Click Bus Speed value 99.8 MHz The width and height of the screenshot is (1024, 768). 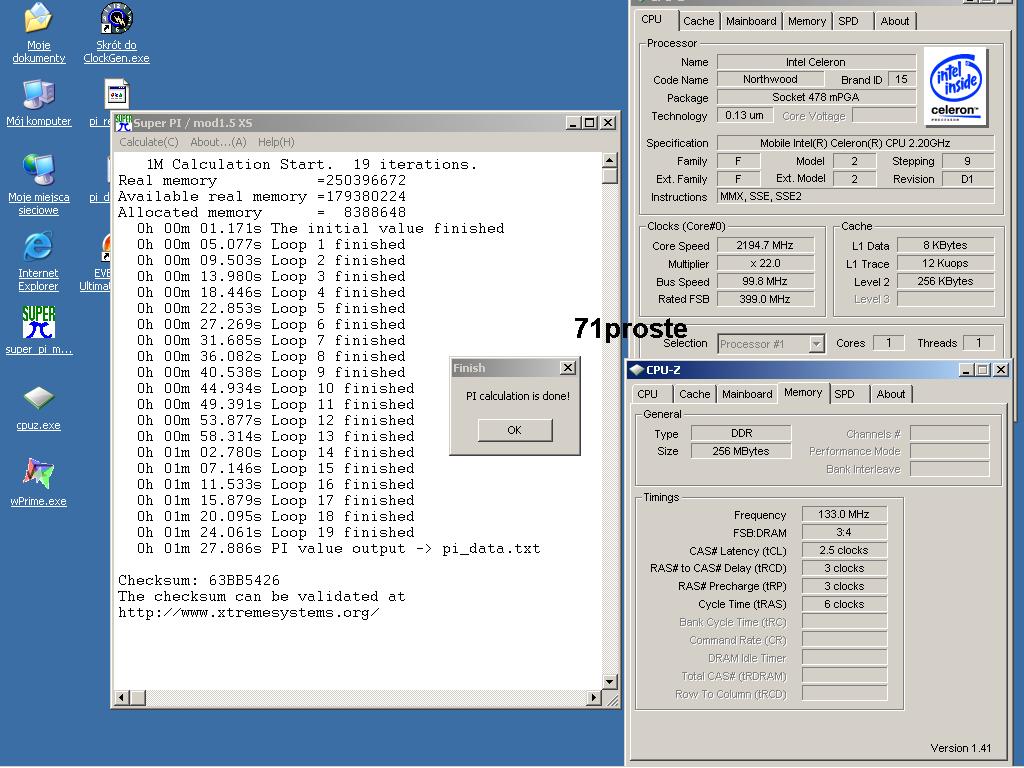pyautogui.click(x=765, y=281)
